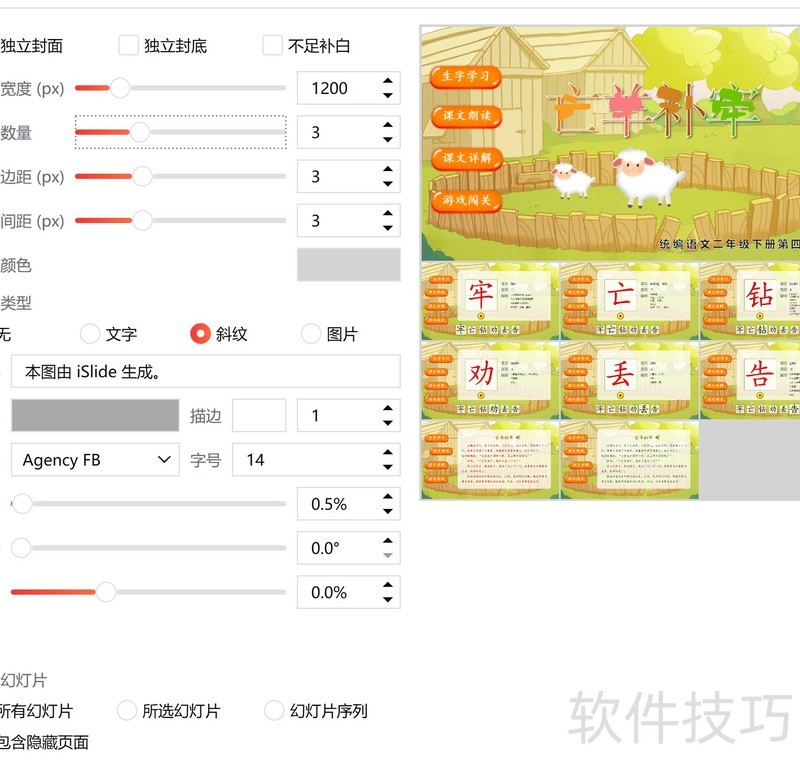Choose the 幻灯片序列 option
The width and height of the screenshot is (800, 777).
coord(274,710)
